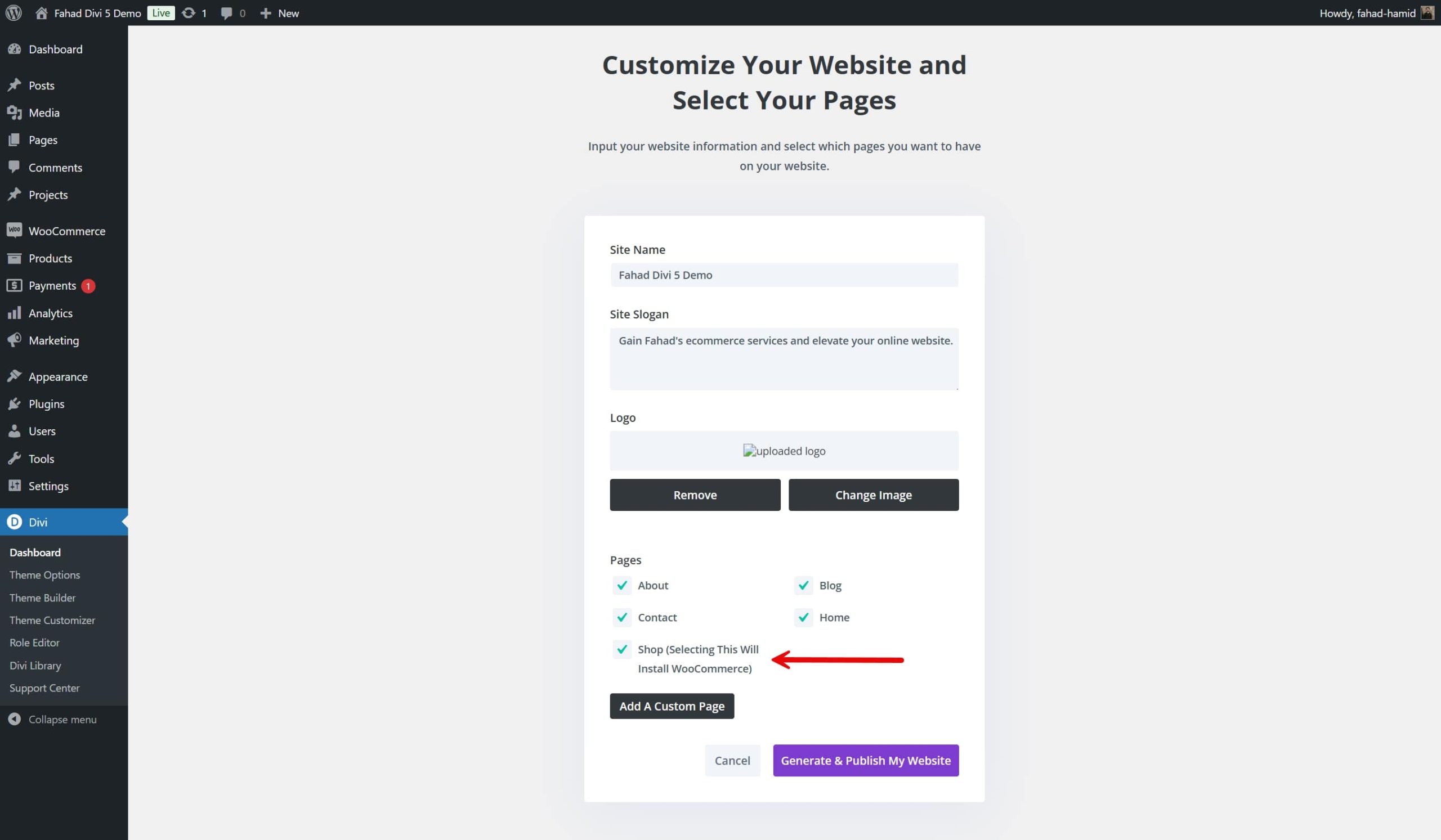Click the Divi sidebar icon
Image resolution: width=1441 pixels, height=840 pixels.
tap(14, 522)
